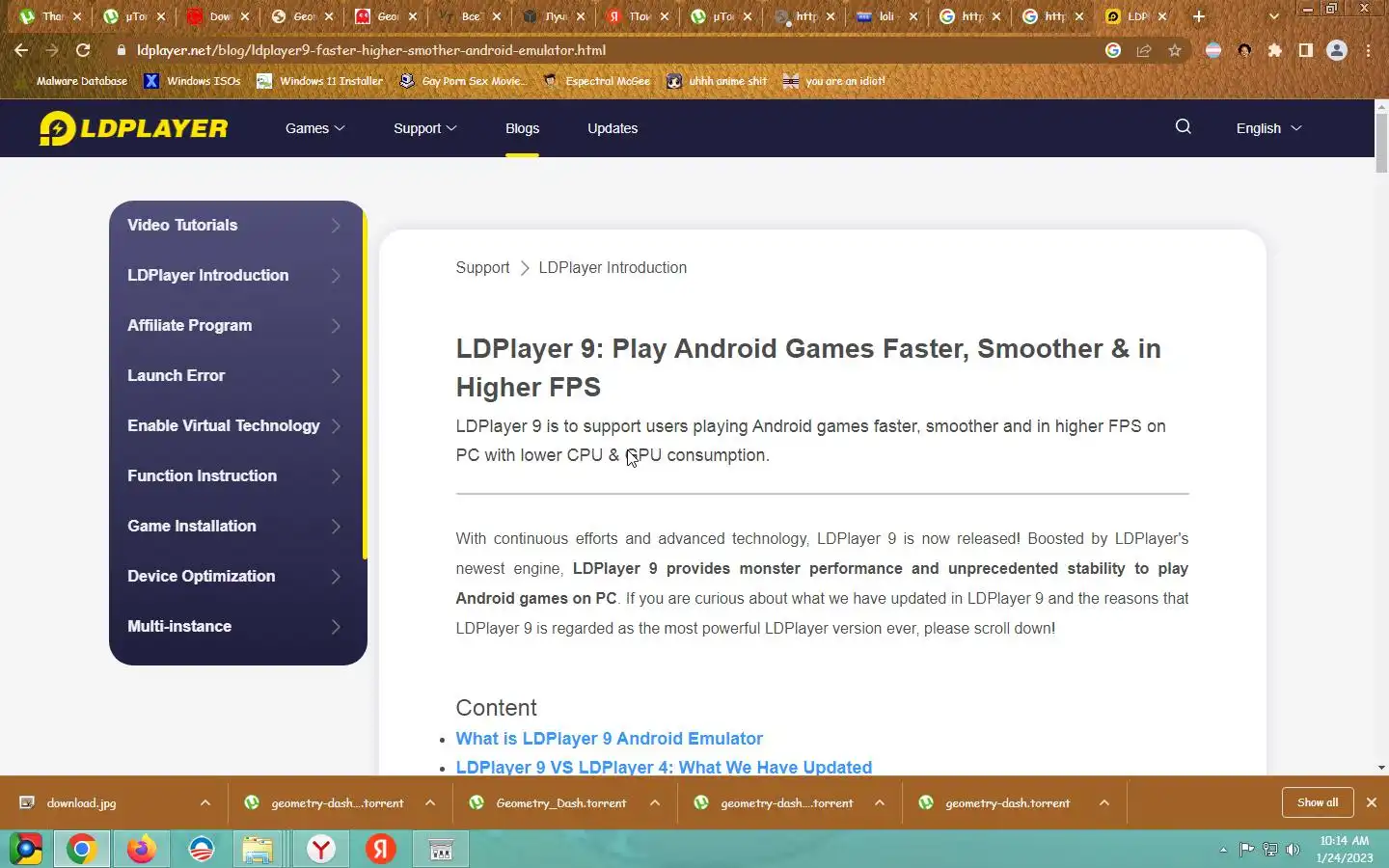Open 'What is LDPlayer 9 Android Emulator' link
The width and height of the screenshot is (1389, 868).
(609, 739)
